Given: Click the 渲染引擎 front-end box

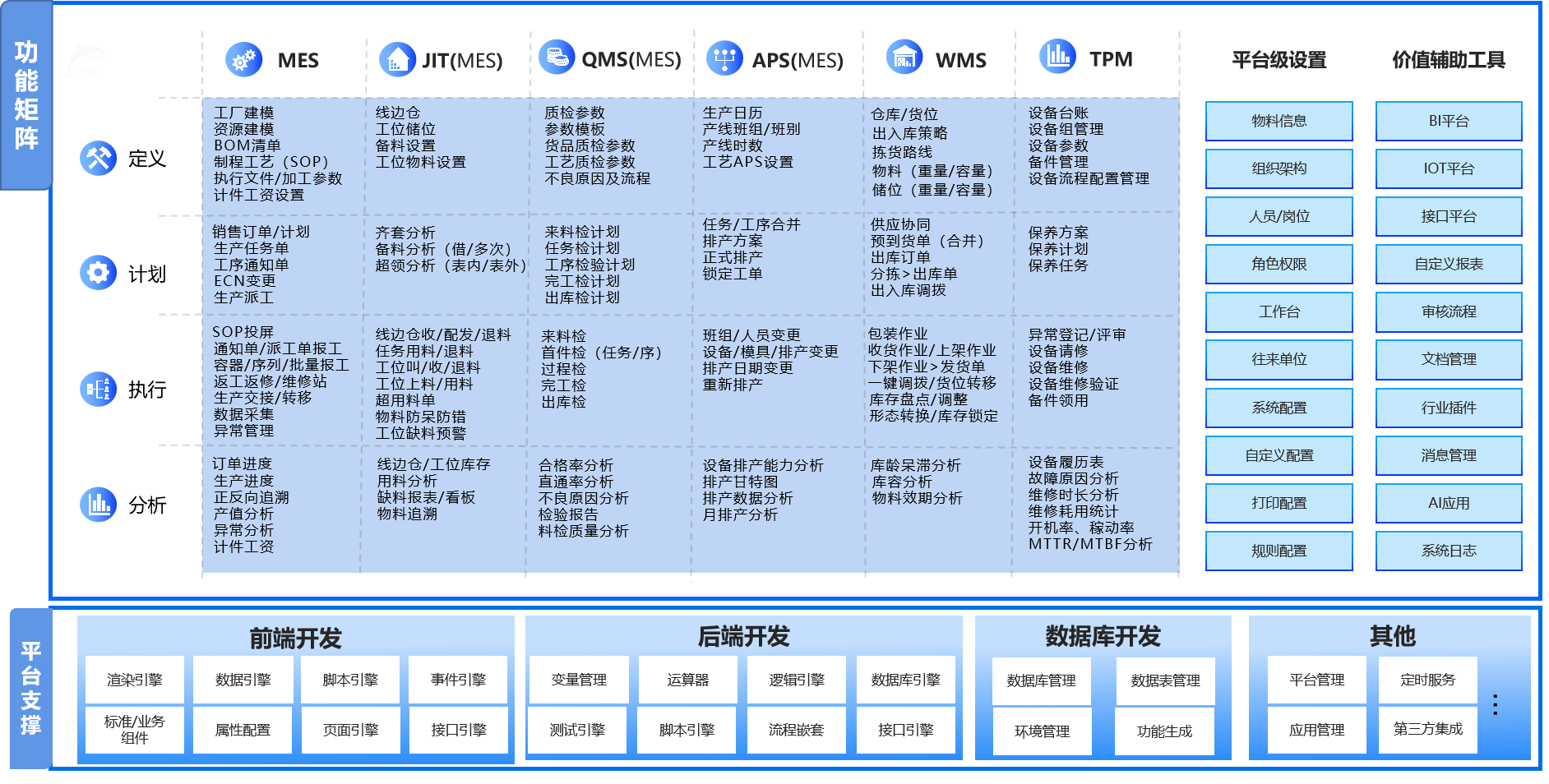Looking at the screenshot, I should tap(135, 680).
